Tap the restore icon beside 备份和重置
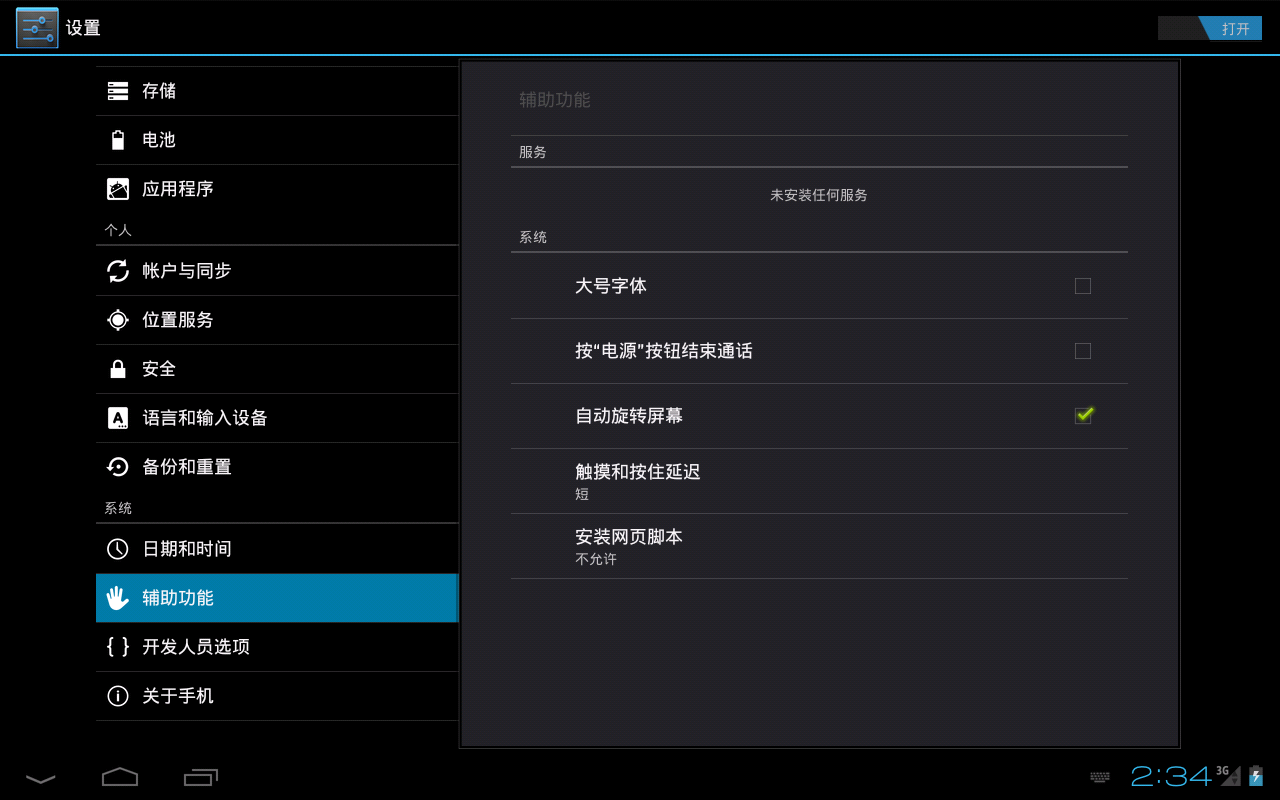The width and height of the screenshot is (1280, 800). coord(118,467)
